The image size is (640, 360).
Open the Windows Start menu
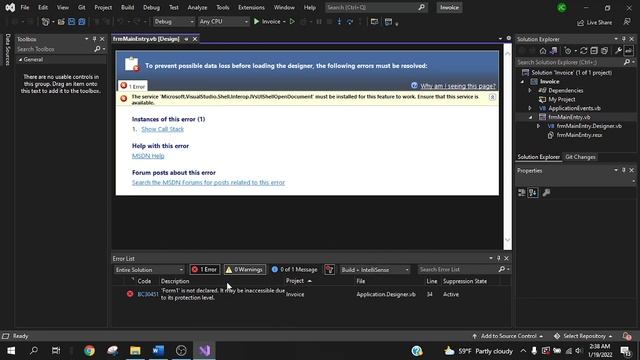(x=11, y=351)
